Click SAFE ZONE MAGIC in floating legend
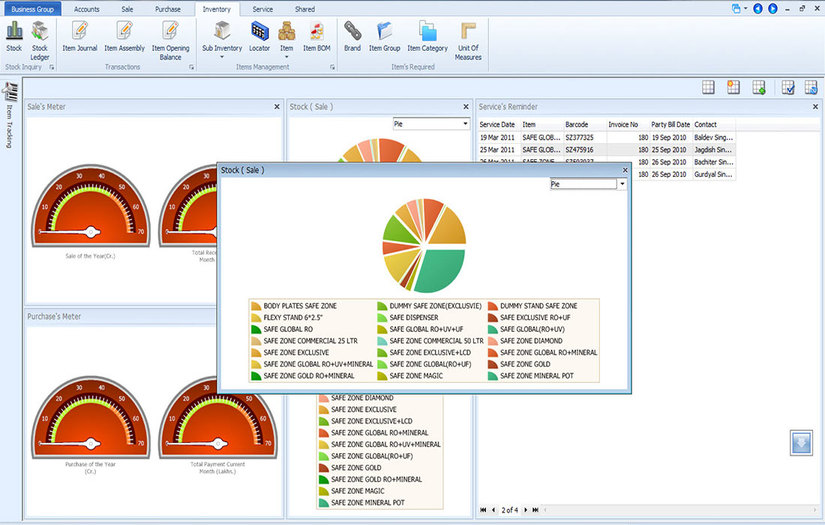This screenshot has height=525, width=825. pos(416,376)
